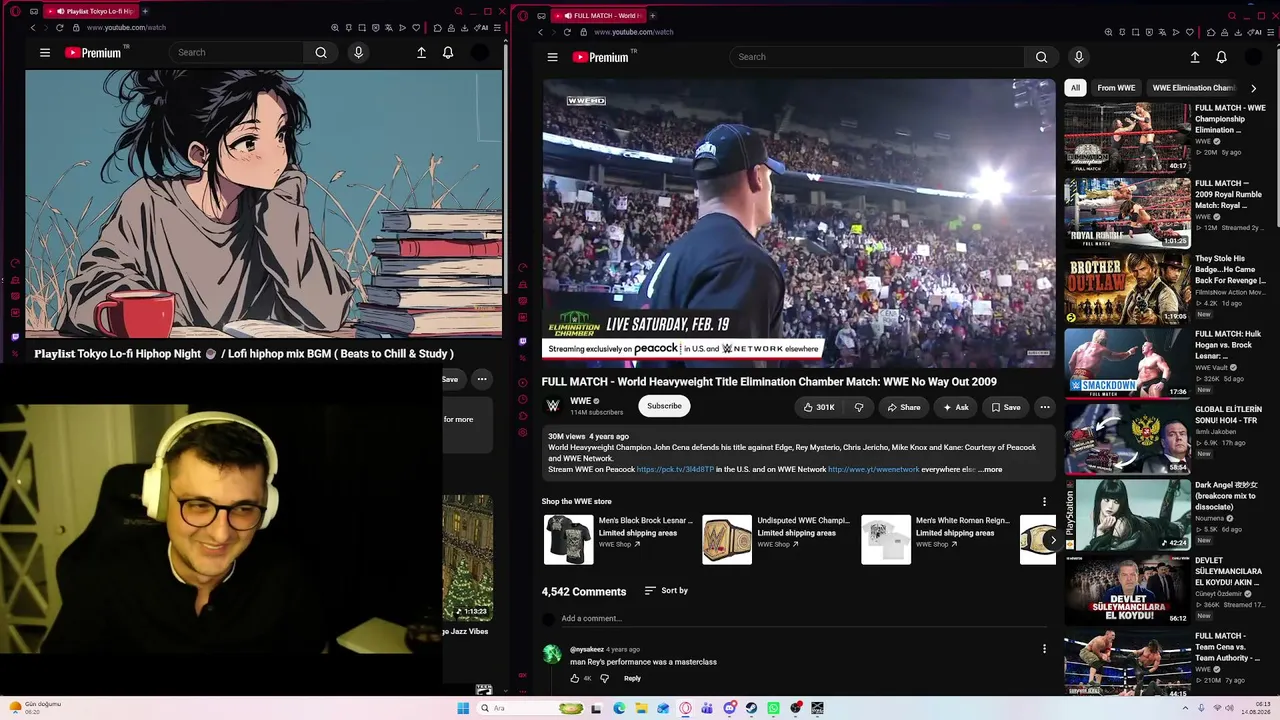Open the Create upload icon in the Lo-fi window
Image resolution: width=1280 pixels, height=720 pixels.
(421, 53)
